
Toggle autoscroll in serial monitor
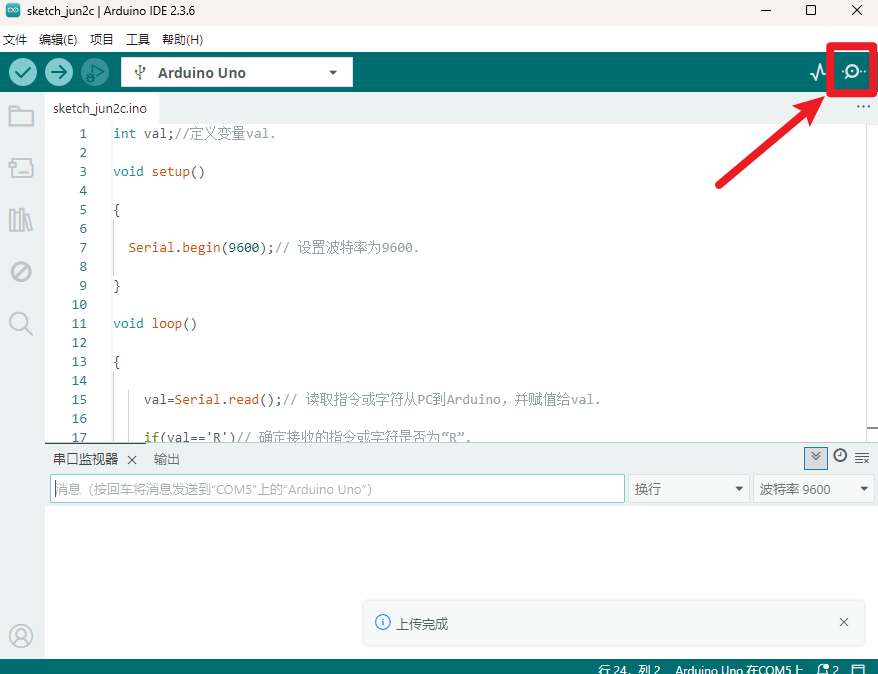[x=816, y=458]
